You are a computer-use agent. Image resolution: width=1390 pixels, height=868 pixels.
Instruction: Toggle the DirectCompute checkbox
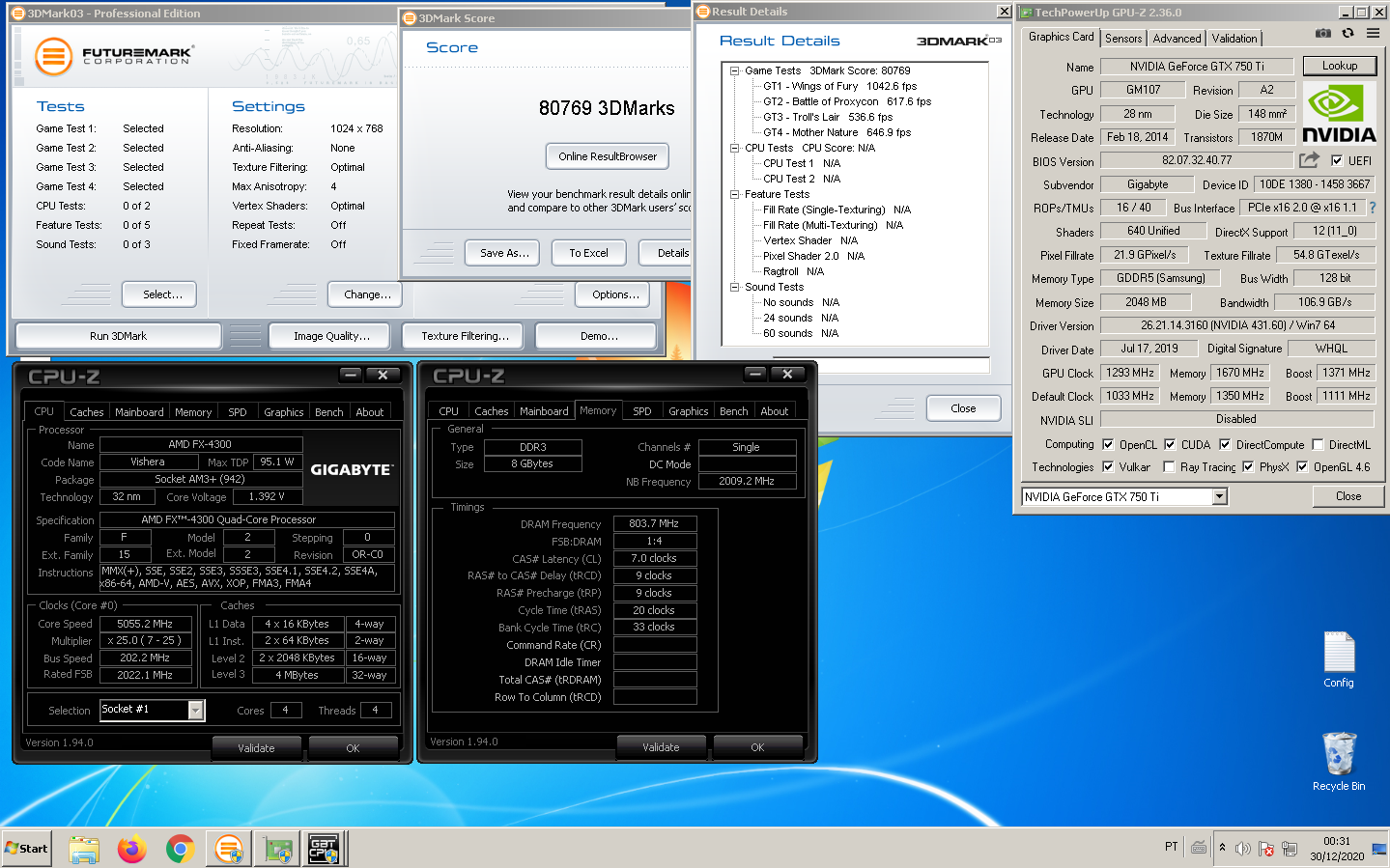pos(1225,444)
